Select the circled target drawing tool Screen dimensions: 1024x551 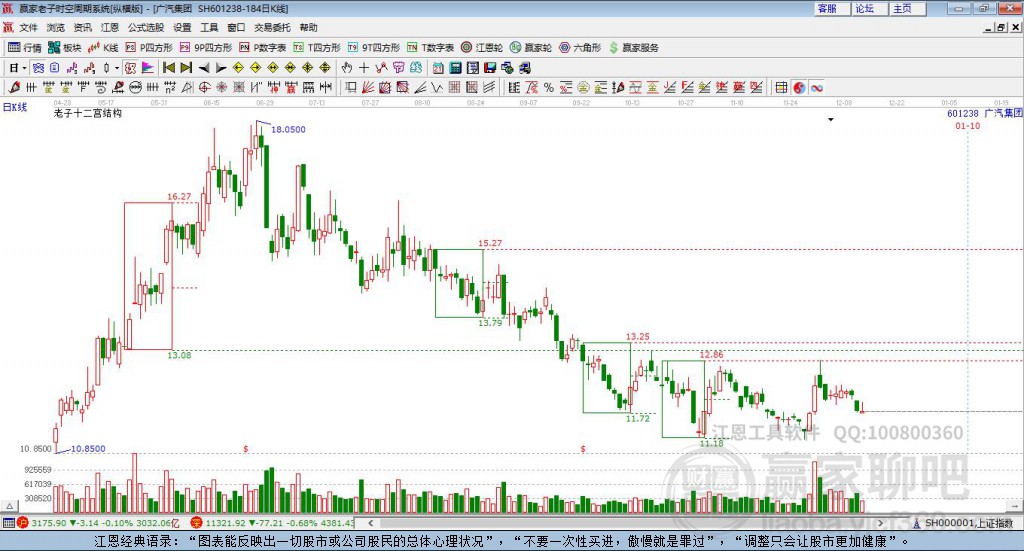pyautogui.click(x=204, y=87)
